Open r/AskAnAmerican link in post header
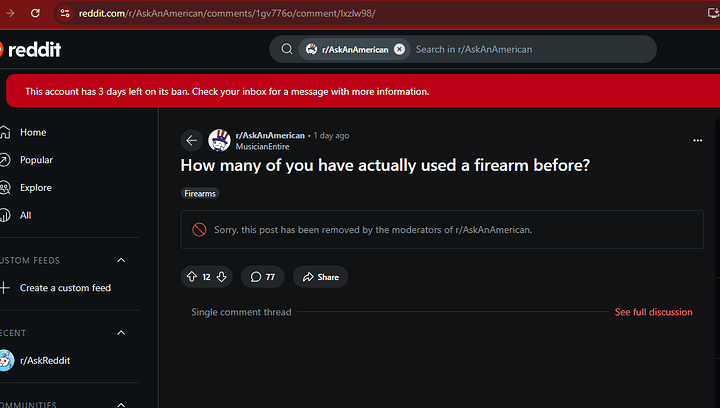The image size is (720, 408). tap(270, 135)
